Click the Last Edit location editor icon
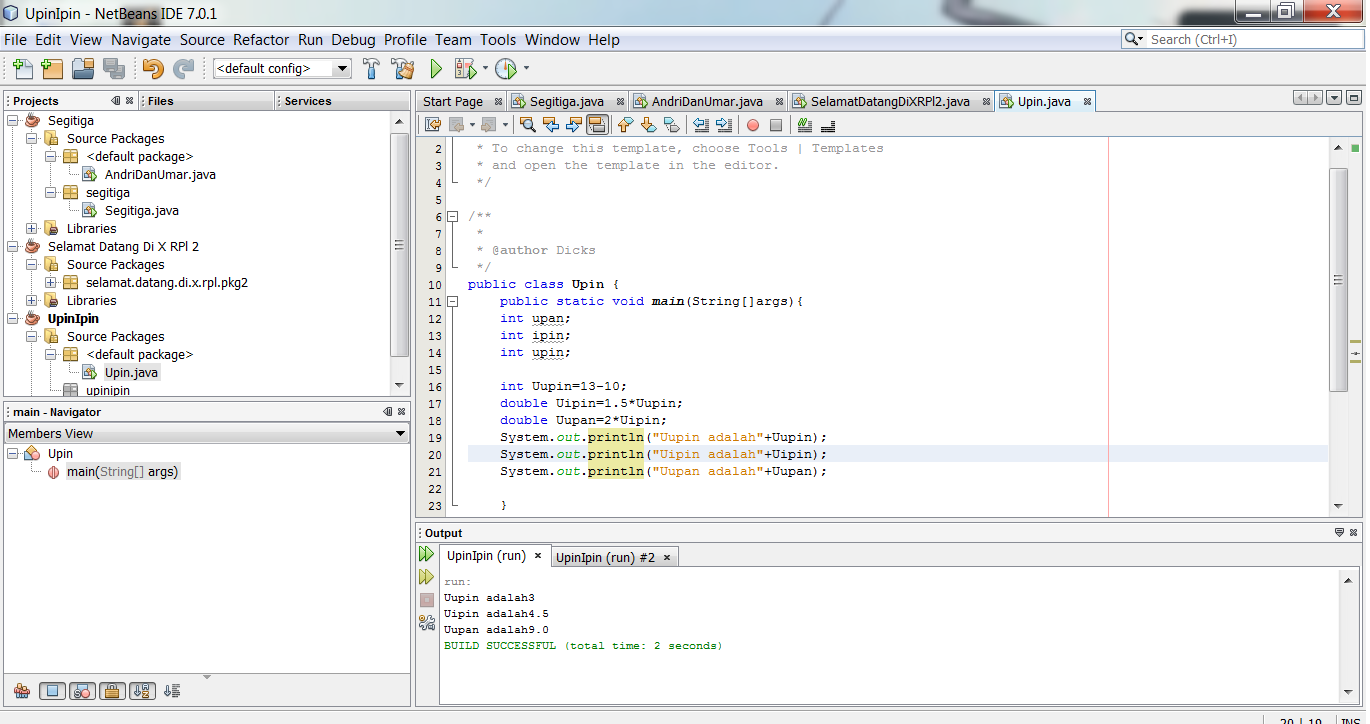Viewport: 1370px width, 724px height. (433, 125)
